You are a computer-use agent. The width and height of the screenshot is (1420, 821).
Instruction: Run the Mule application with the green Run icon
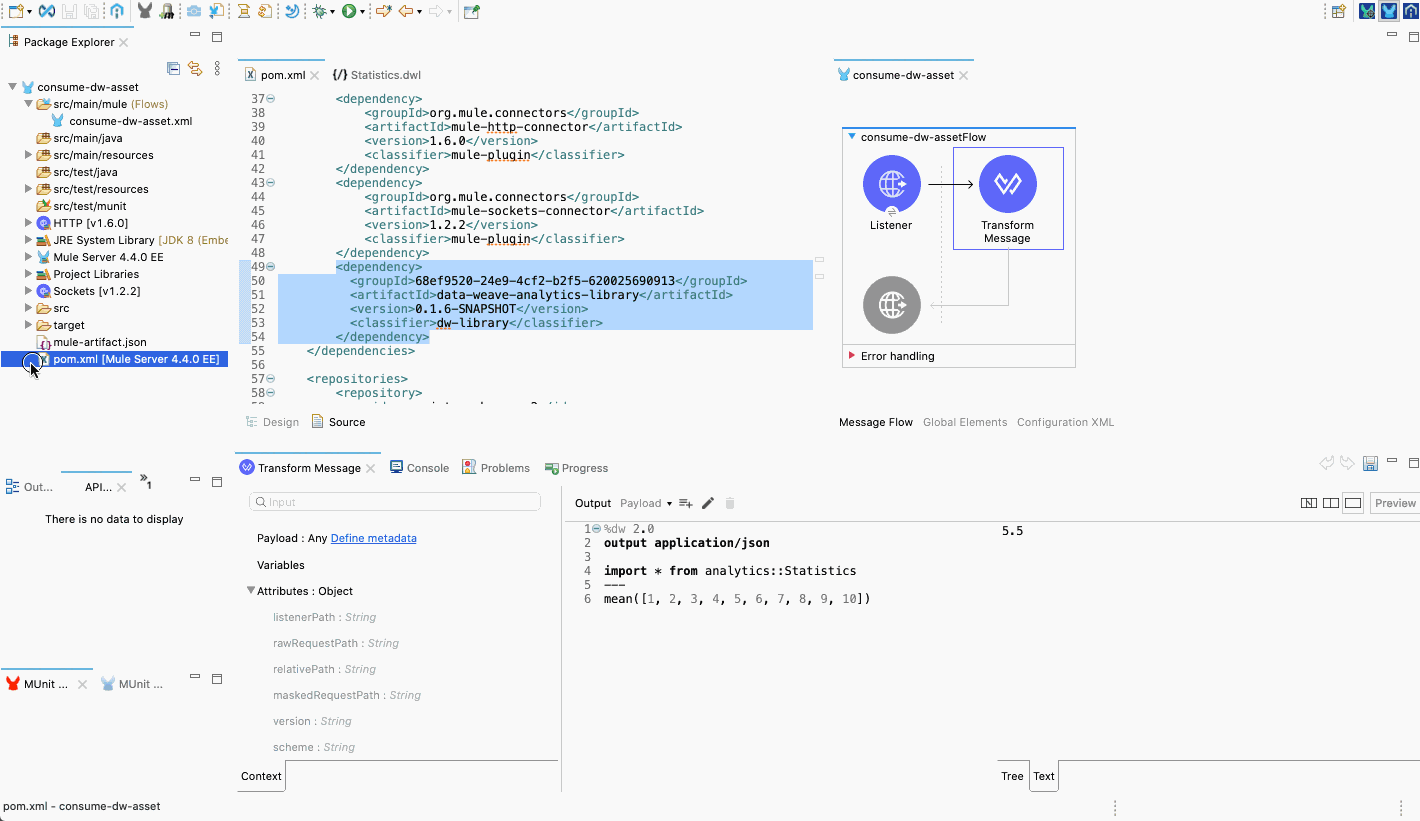(349, 11)
